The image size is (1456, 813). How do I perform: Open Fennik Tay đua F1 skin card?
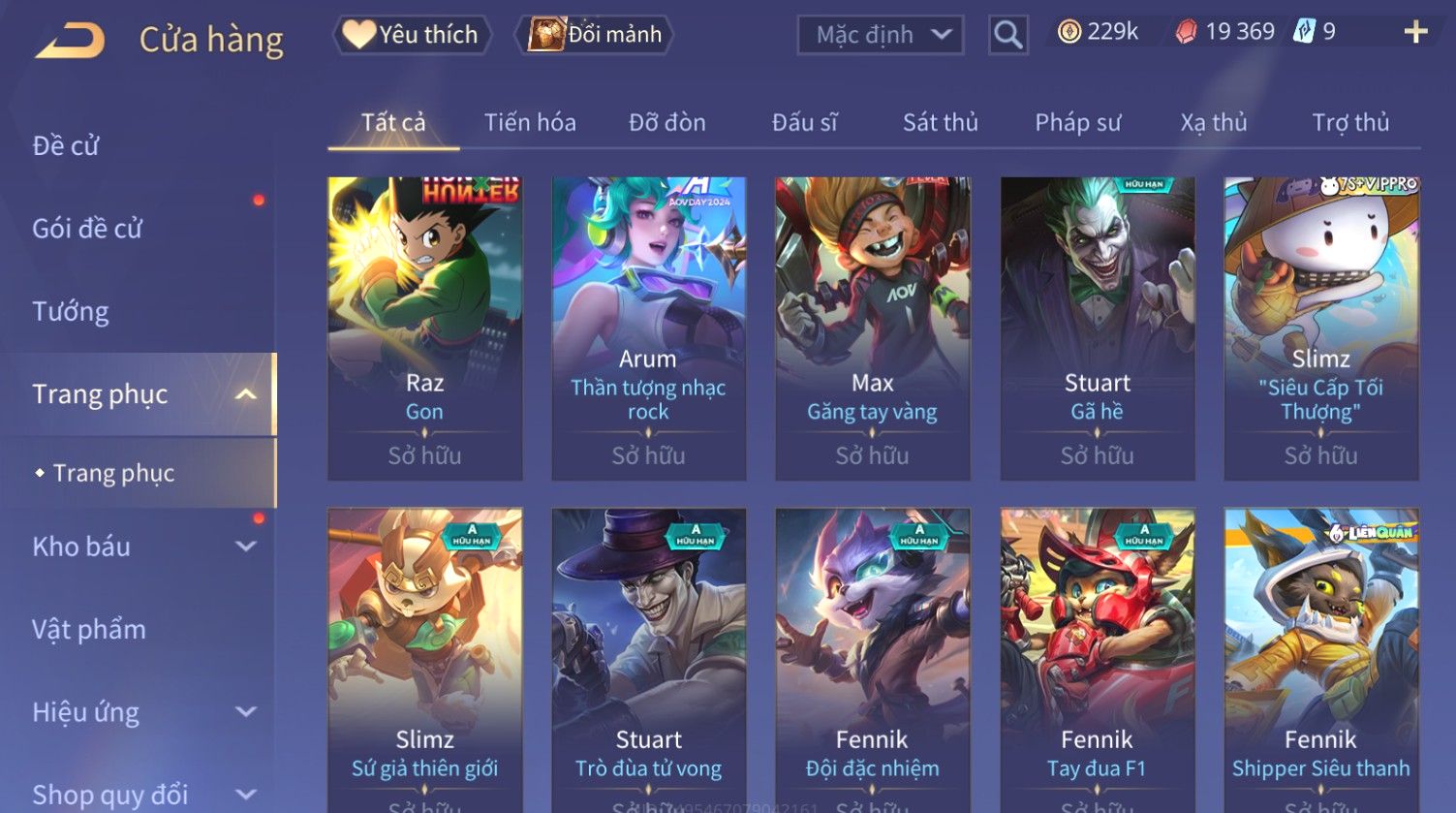[1097, 659]
